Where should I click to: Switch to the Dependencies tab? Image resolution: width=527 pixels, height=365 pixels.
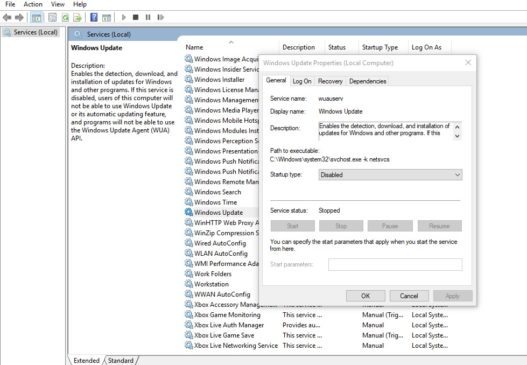click(x=367, y=81)
